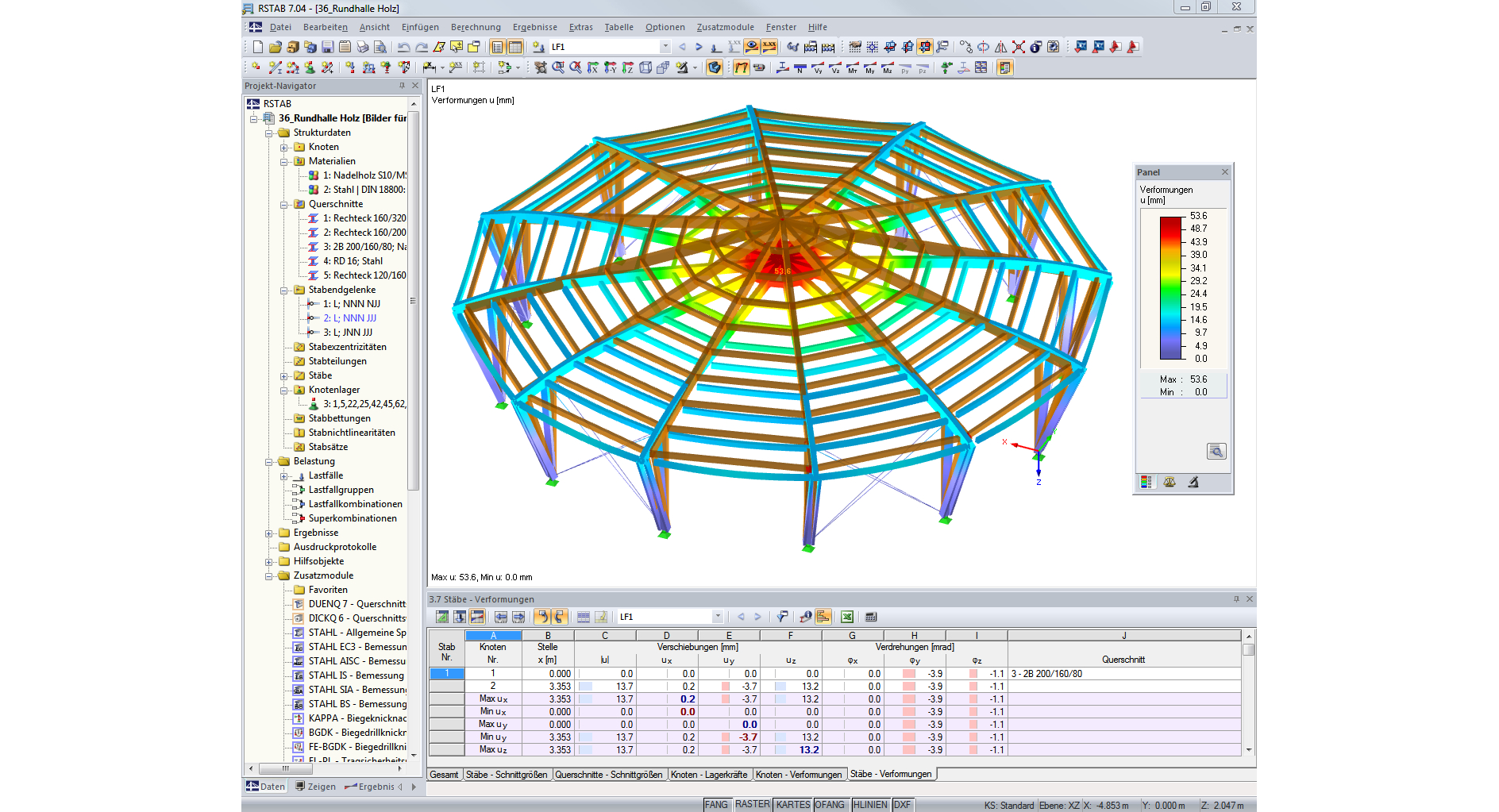Toggle the show values X.XX button
The image size is (1499, 812).
click(769, 47)
